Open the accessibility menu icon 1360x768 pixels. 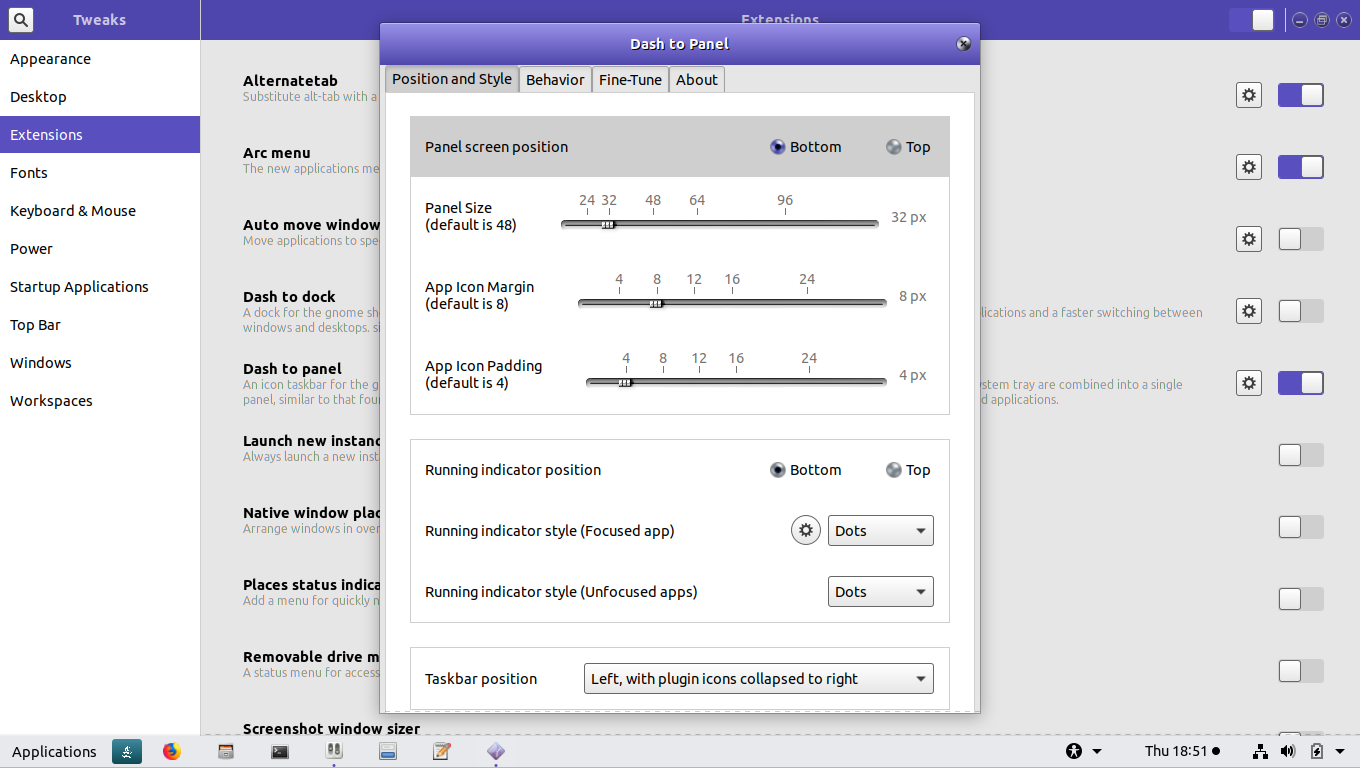coord(1074,751)
